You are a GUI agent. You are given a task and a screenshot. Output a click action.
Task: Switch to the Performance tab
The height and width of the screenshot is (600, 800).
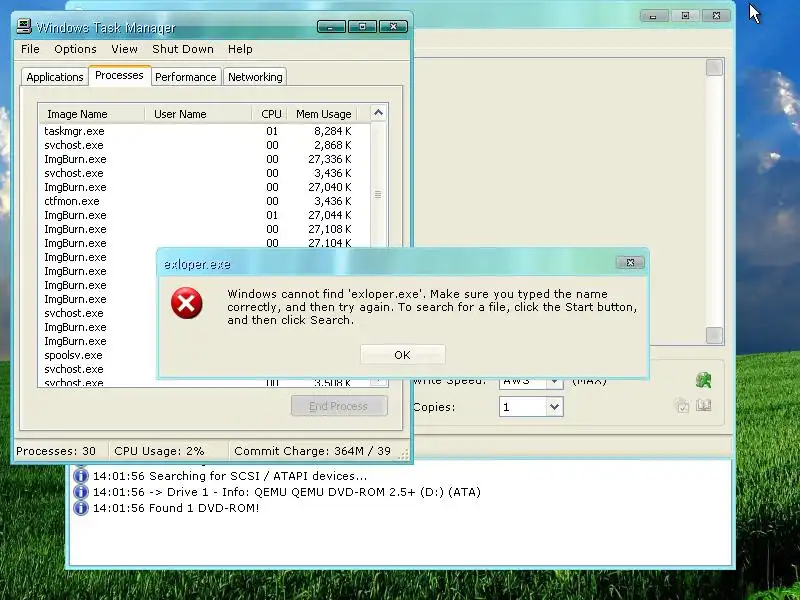click(x=186, y=77)
